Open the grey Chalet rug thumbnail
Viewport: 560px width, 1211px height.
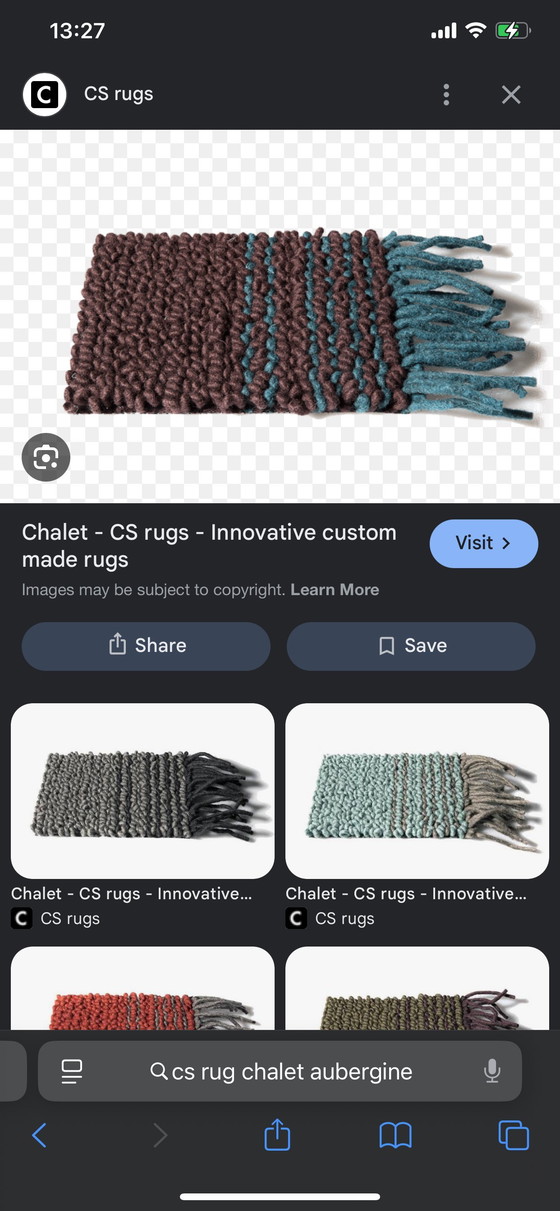[142, 791]
